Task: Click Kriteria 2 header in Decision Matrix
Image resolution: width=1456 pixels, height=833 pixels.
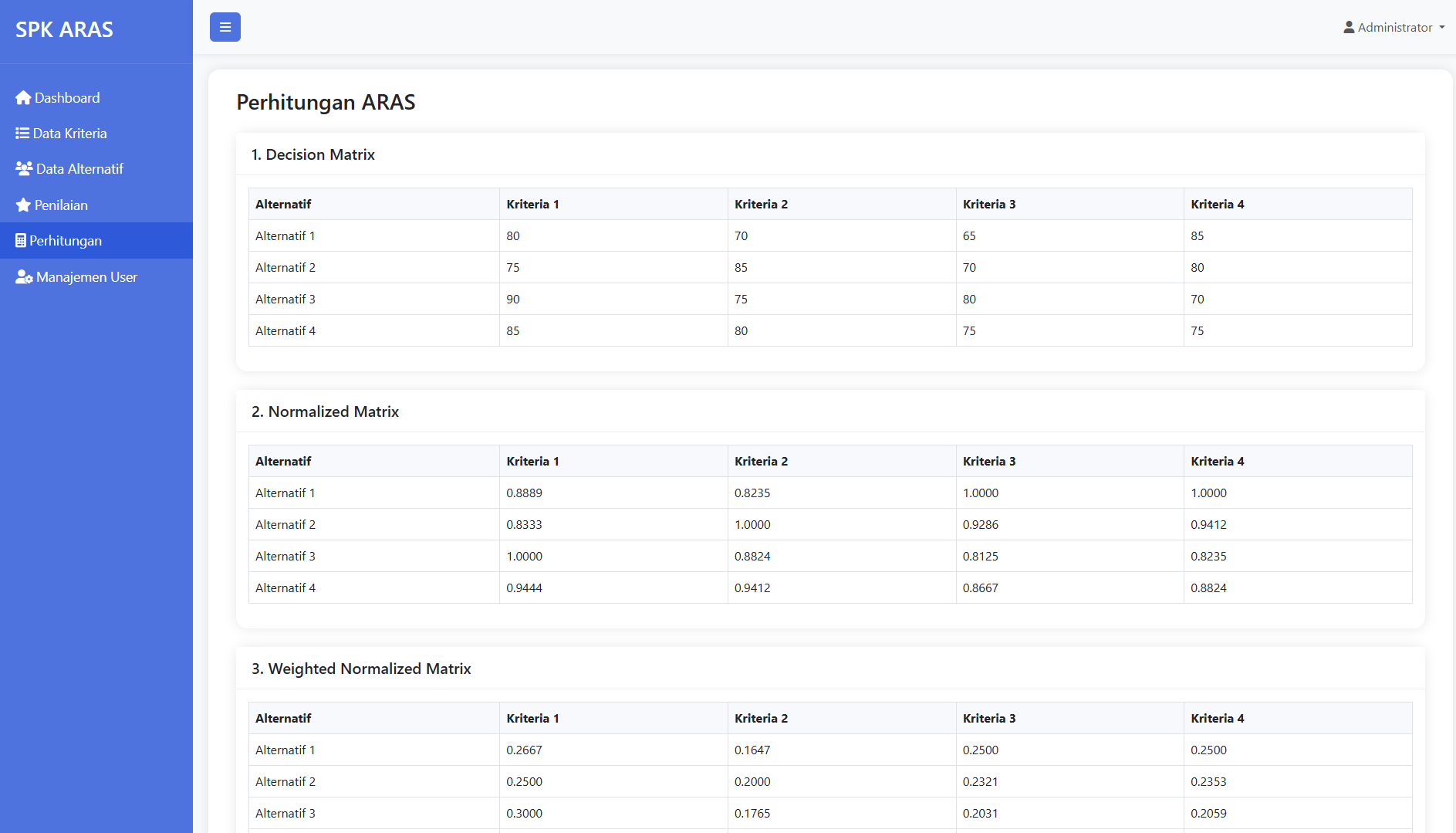Action: coord(842,204)
